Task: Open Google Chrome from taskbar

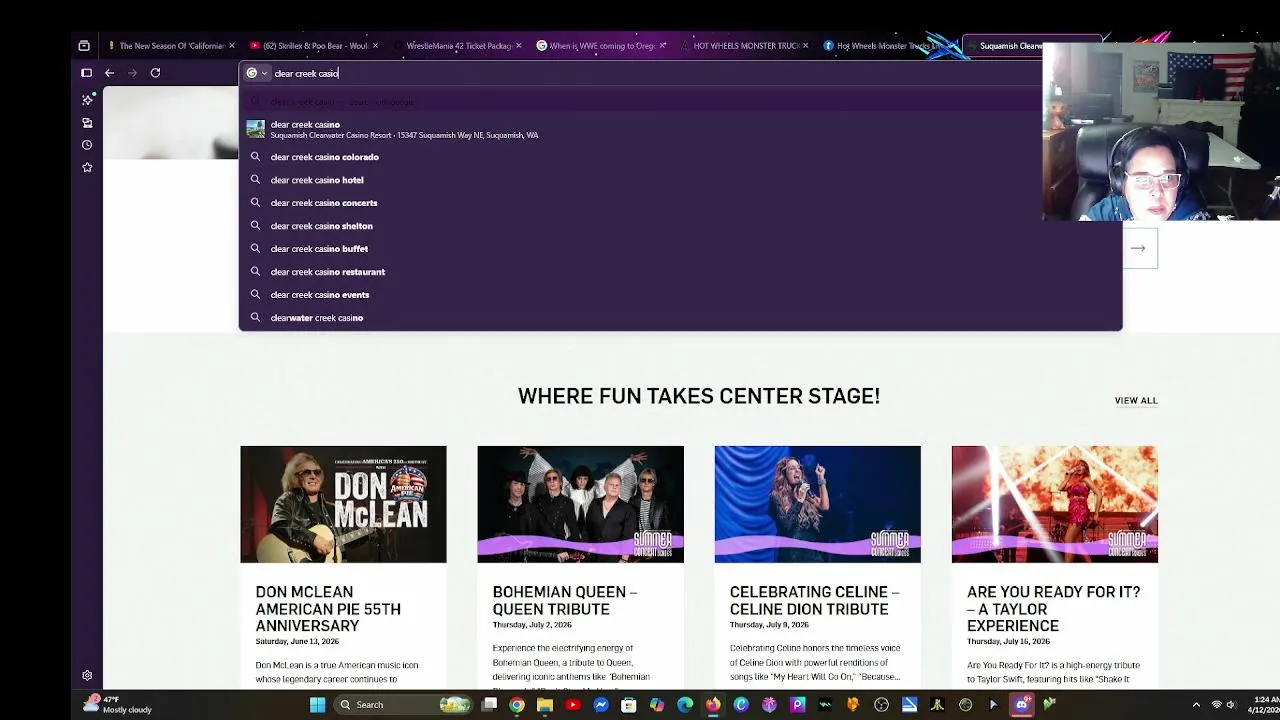Action: click(517, 705)
